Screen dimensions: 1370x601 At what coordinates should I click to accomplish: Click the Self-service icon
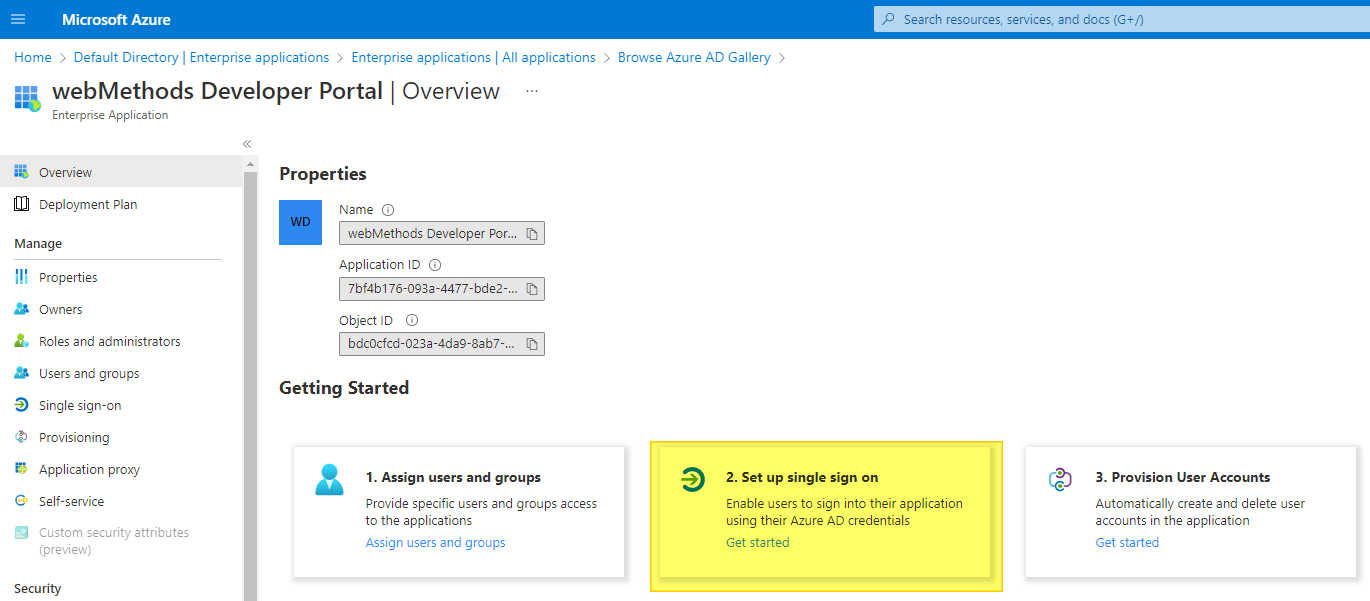pos(21,501)
